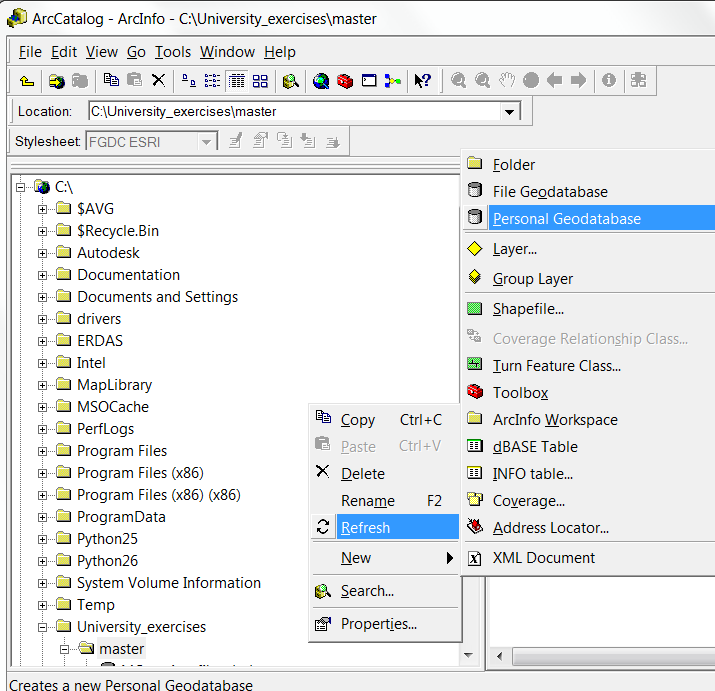Switch to Thumbnails view icon
The width and height of the screenshot is (715, 691).
(260, 81)
